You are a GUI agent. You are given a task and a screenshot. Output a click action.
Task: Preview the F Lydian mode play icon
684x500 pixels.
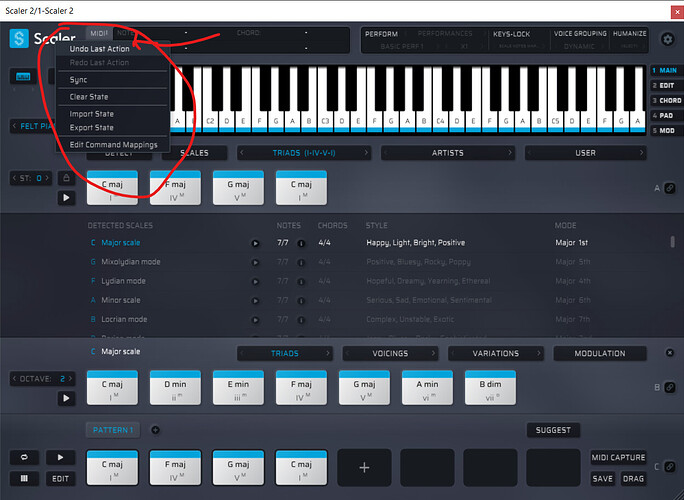click(x=255, y=281)
